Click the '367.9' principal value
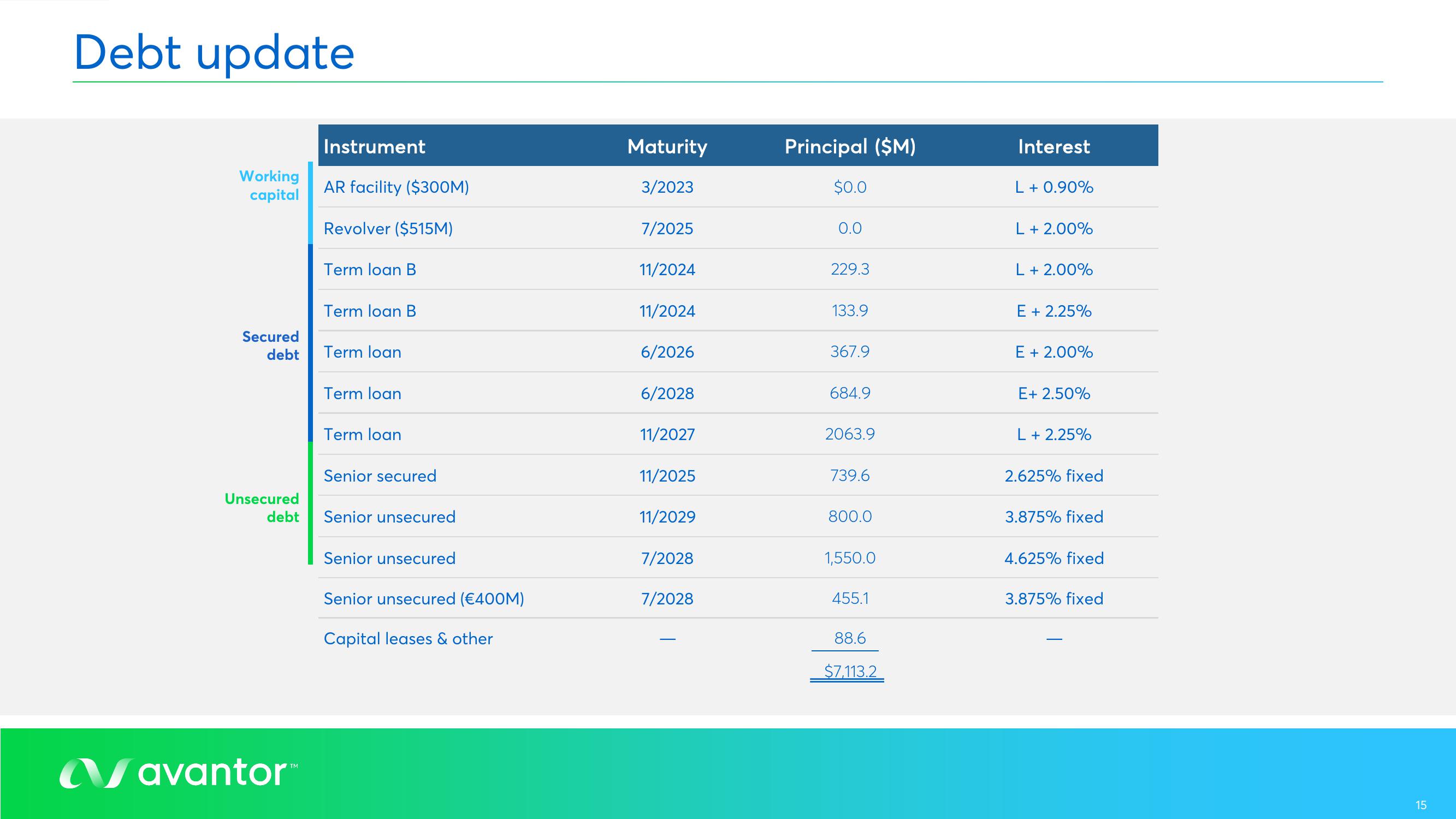The image size is (1456, 819). pyautogui.click(x=850, y=352)
